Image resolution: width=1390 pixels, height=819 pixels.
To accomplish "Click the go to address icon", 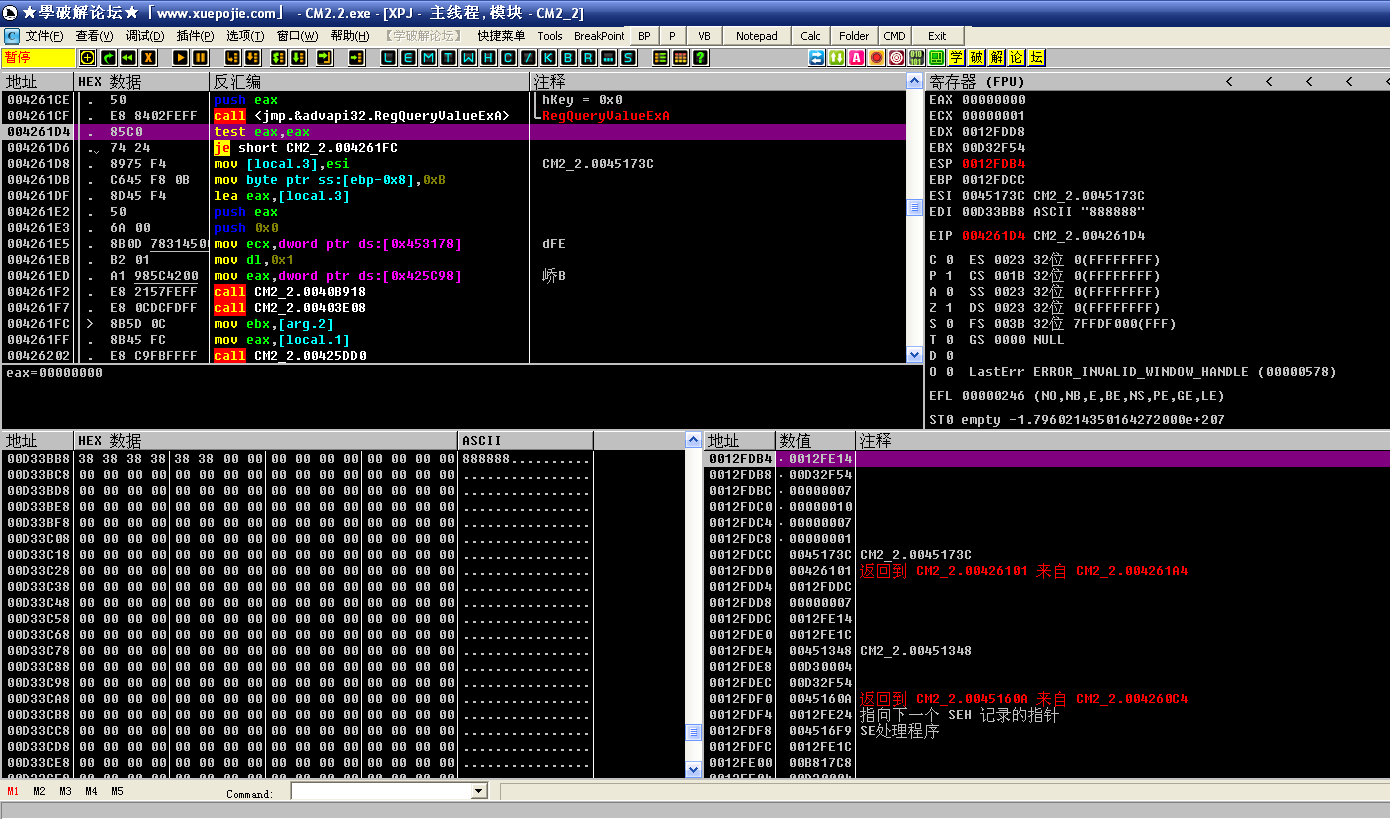I will pyautogui.click(x=356, y=58).
